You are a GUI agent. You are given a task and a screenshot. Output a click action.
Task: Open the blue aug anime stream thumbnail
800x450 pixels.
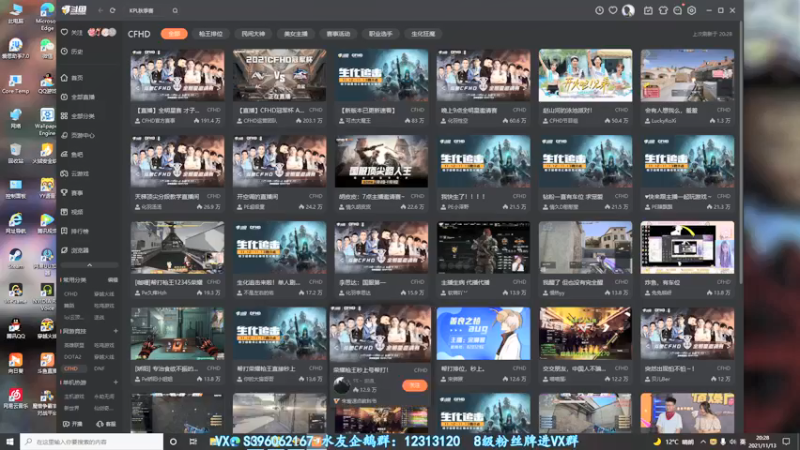tap(483, 333)
